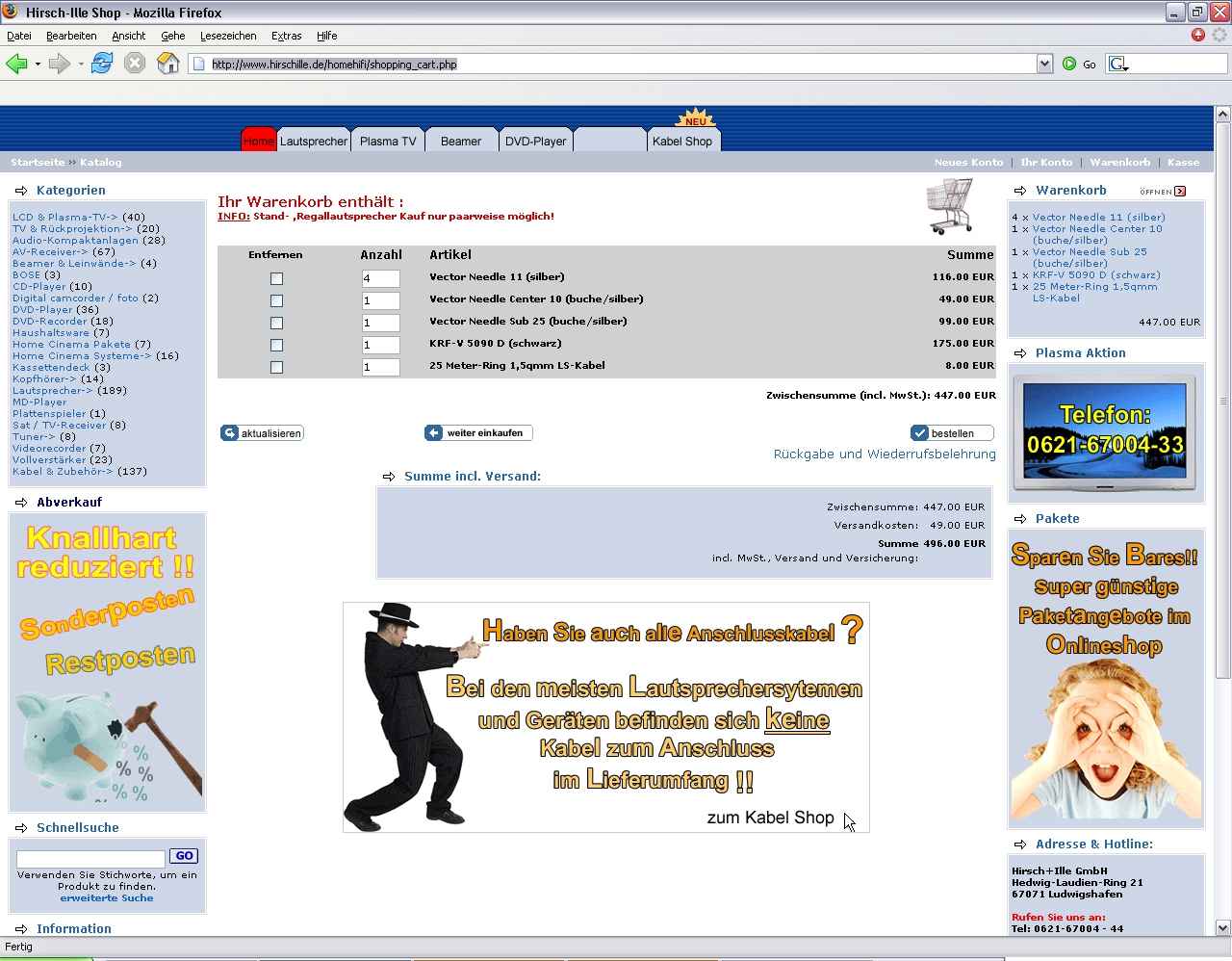1232x961 pixels.
Task: Click the Knallhart reduziert Abverkauf banner
Action: pyautogui.click(x=107, y=662)
